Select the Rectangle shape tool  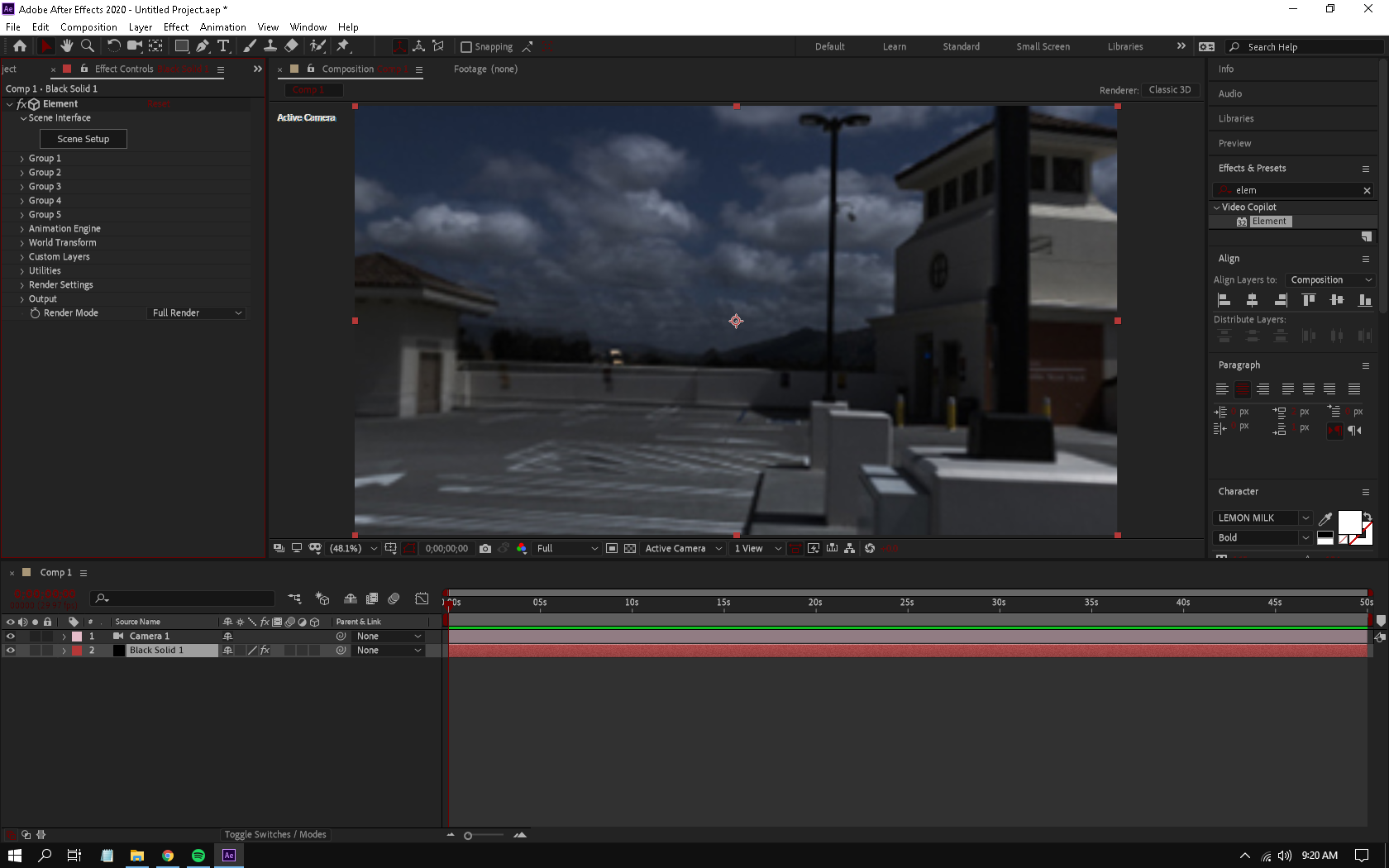181,46
